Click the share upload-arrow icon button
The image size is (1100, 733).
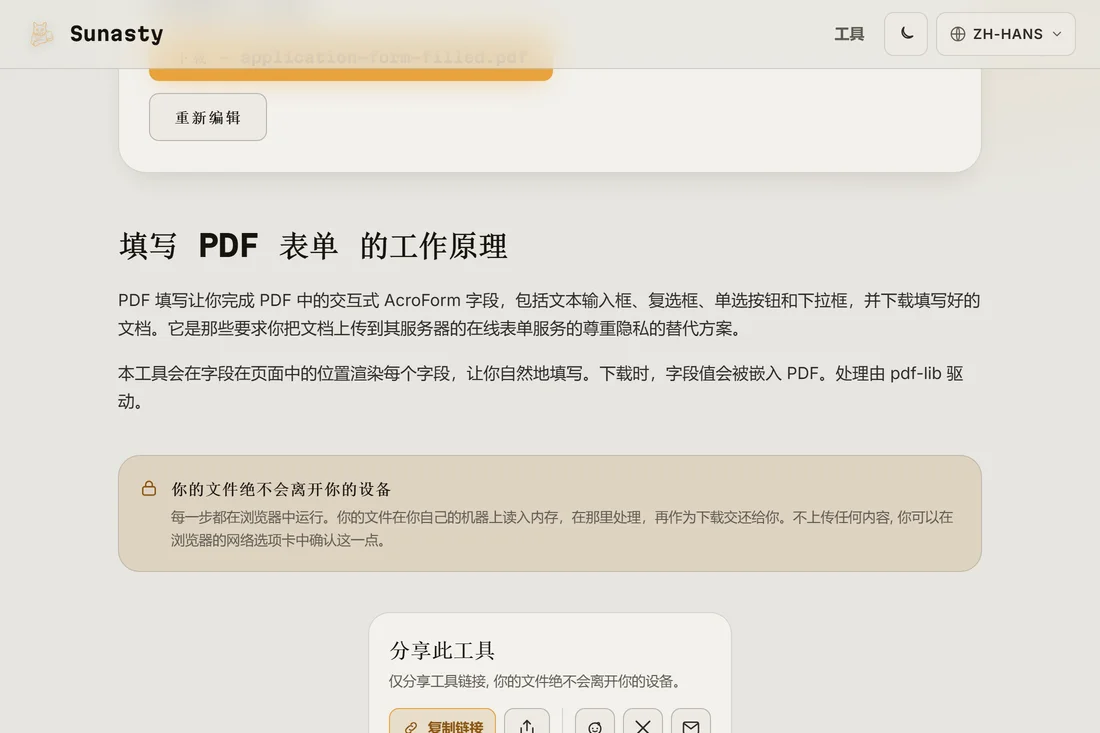tap(527, 722)
